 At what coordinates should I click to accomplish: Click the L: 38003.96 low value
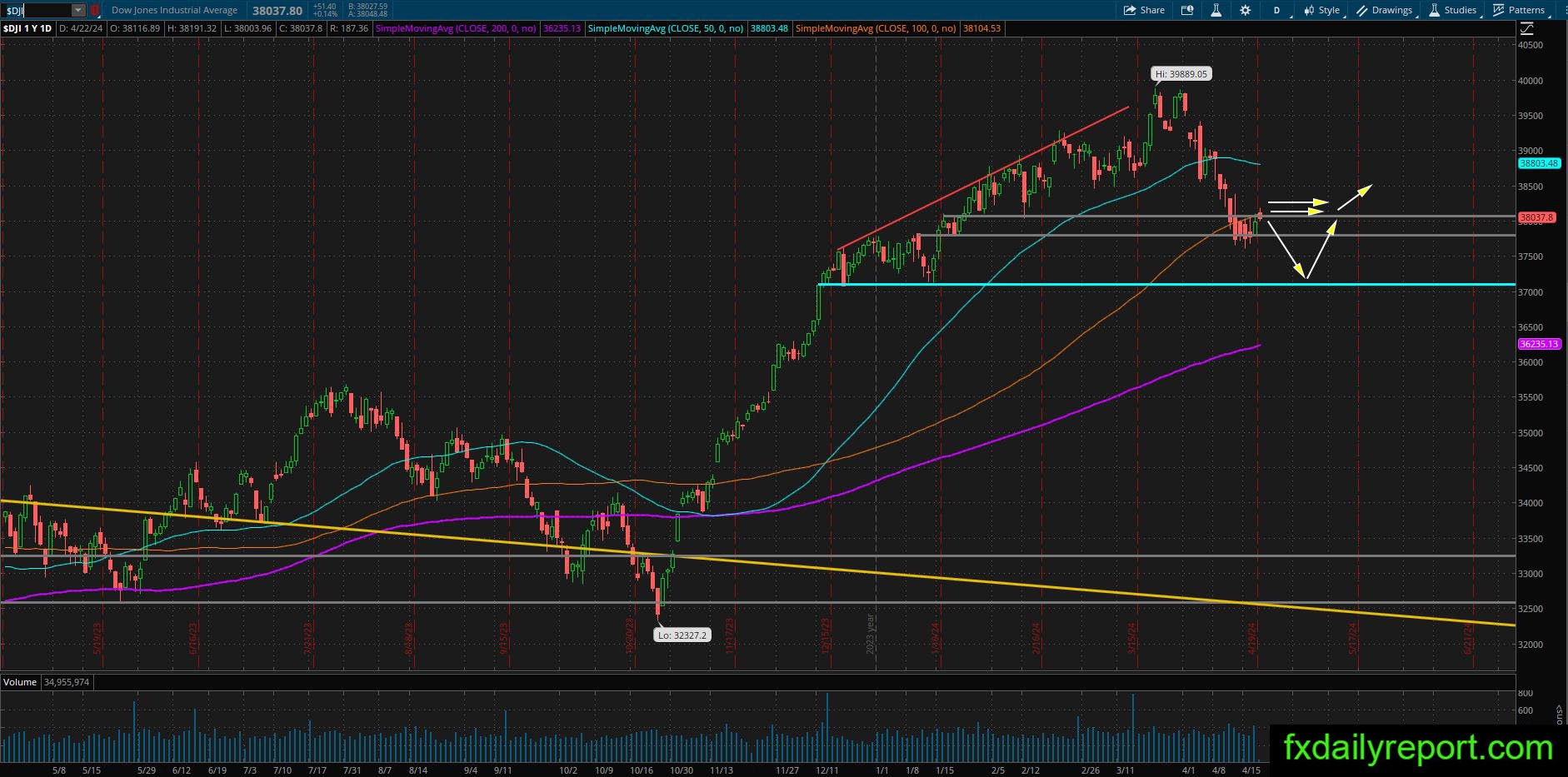pos(247,28)
